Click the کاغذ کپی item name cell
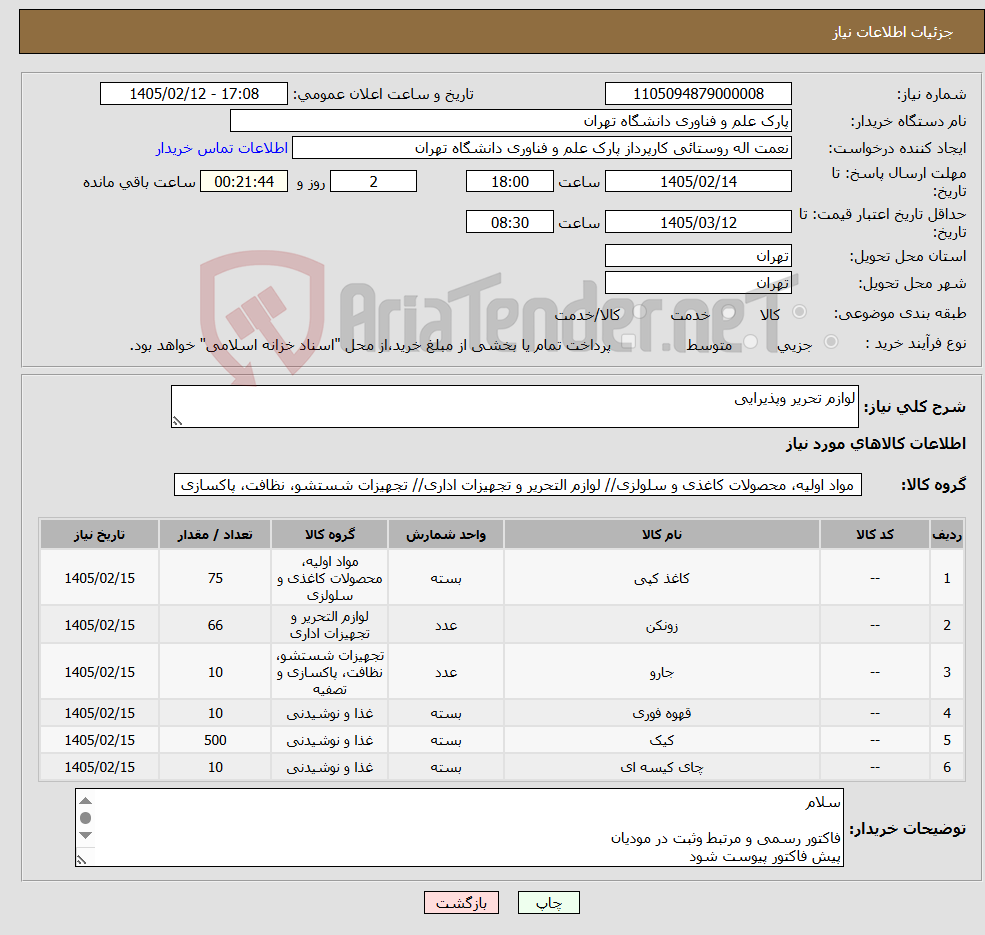 [661, 578]
